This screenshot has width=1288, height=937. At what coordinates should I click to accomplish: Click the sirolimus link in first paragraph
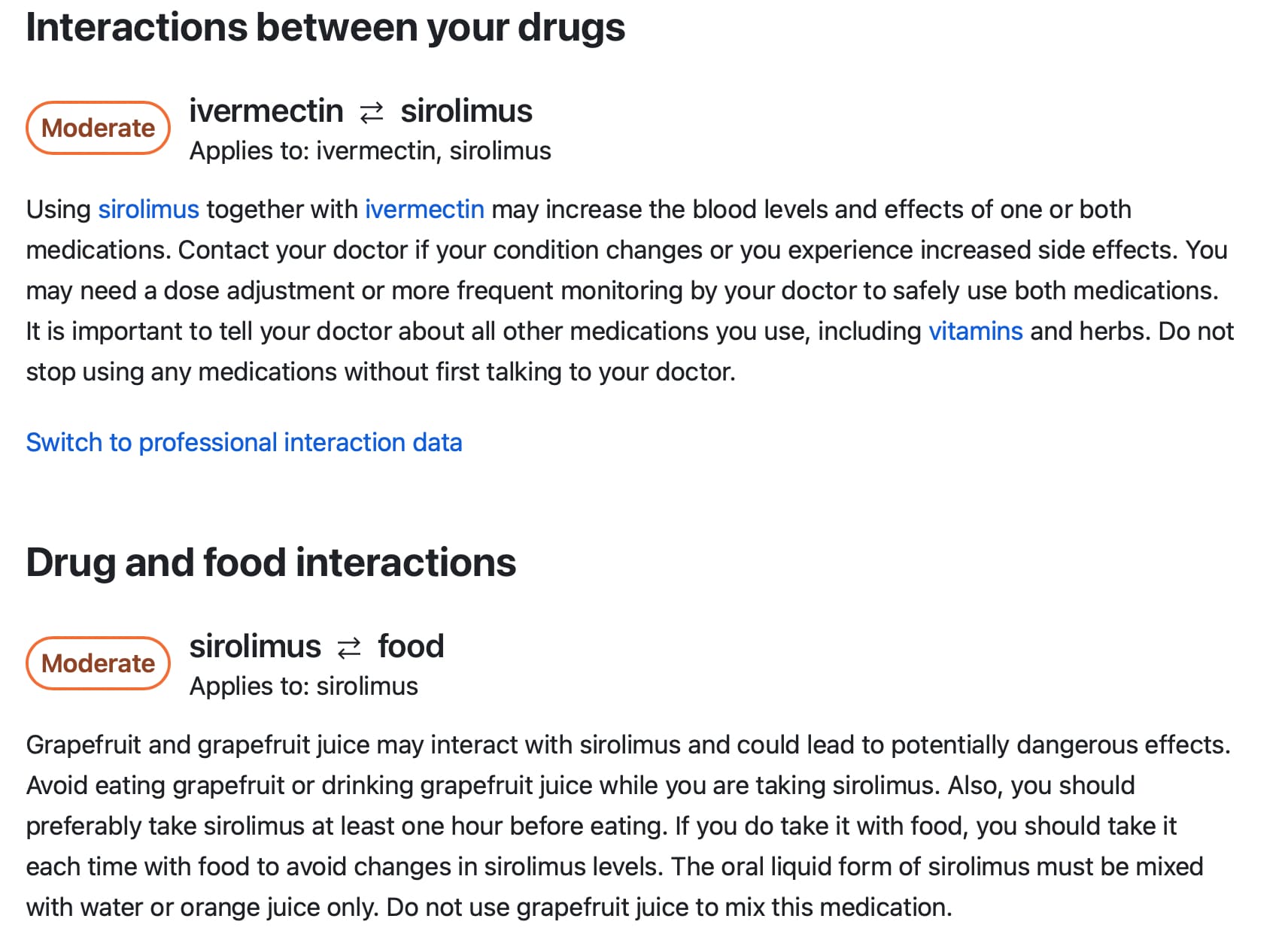[148, 209]
